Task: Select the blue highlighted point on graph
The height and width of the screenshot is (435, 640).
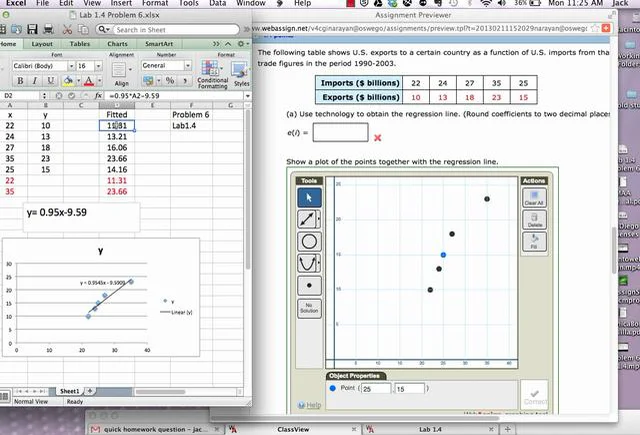Action: [x=443, y=255]
